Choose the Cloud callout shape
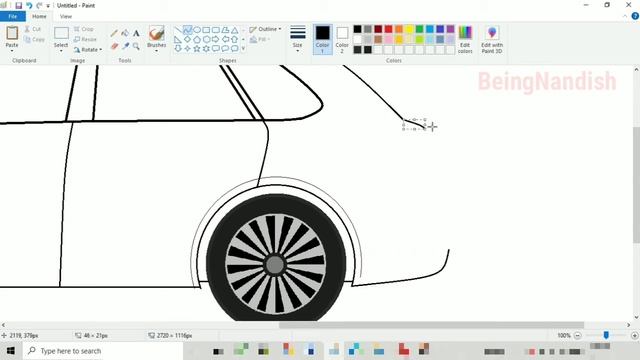The image size is (640, 360). (234, 49)
